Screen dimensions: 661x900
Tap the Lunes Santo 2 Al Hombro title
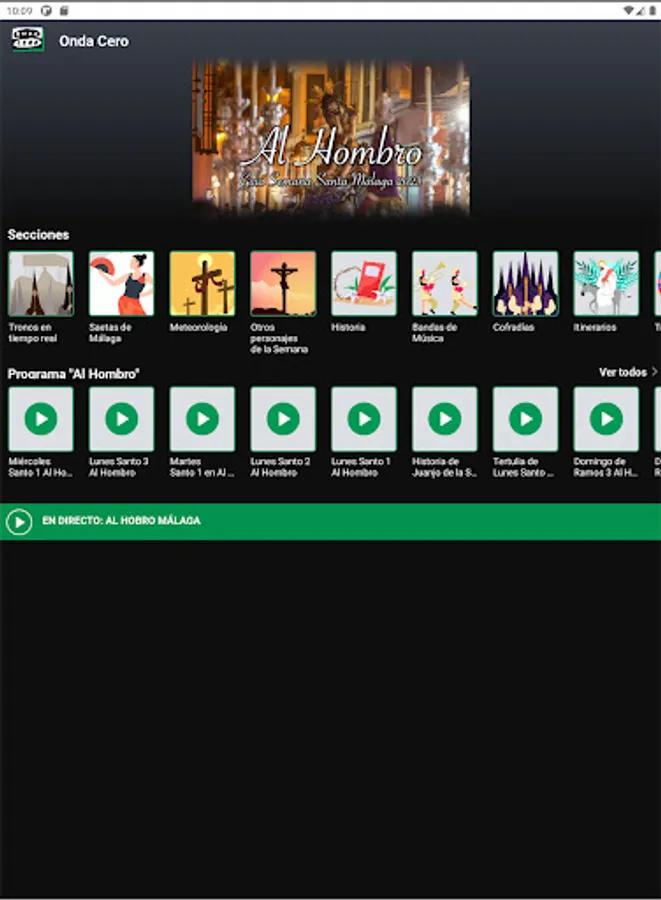pyautogui.click(x=281, y=467)
